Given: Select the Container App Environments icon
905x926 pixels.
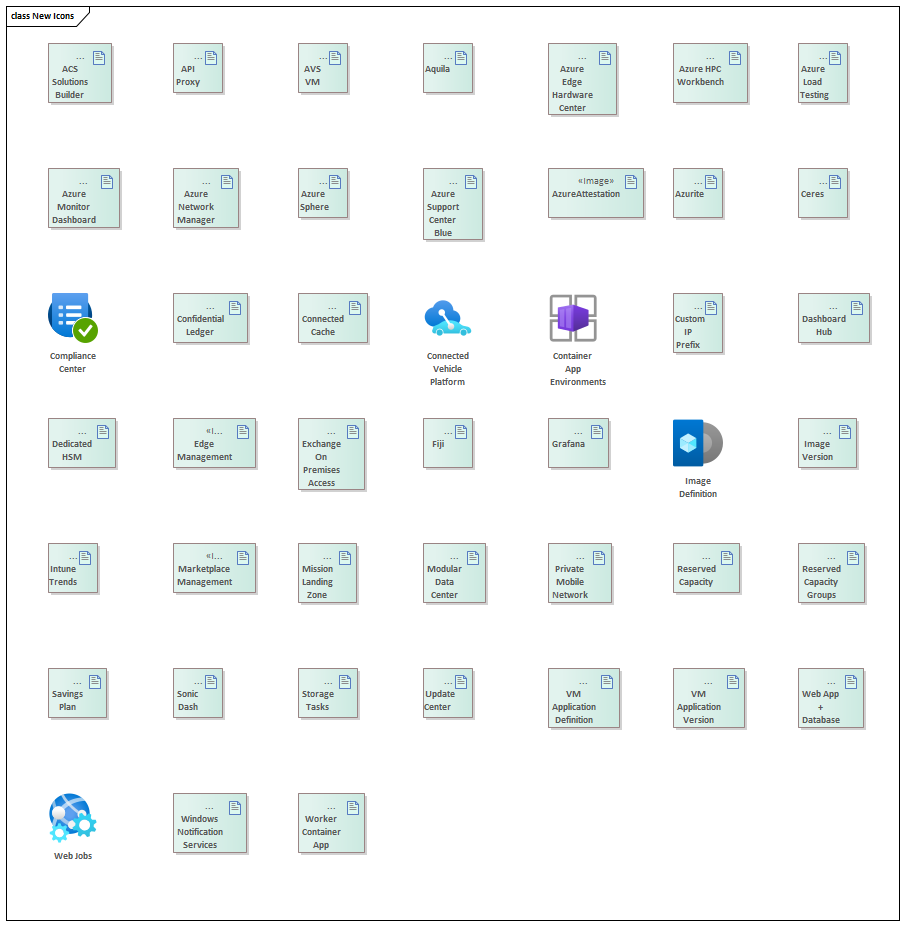Looking at the screenshot, I should tap(573, 318).
